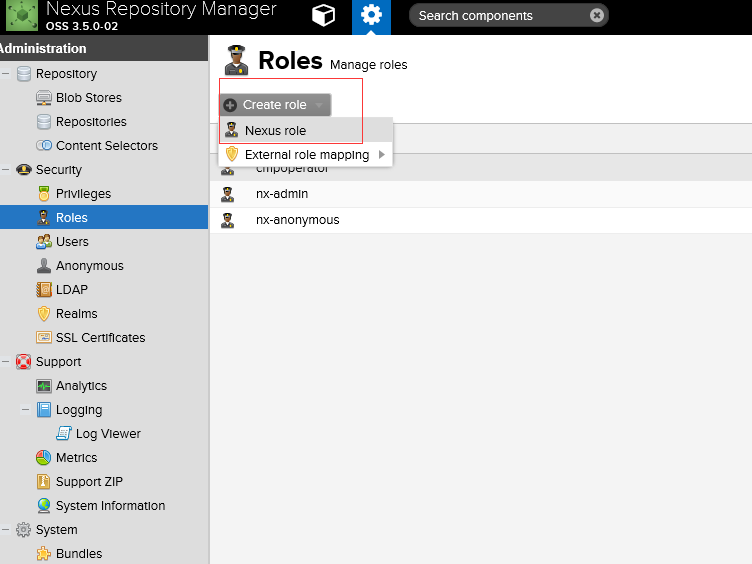
Task: Click the Metrics pie chart icon
Action: click(x=44, y=458)
